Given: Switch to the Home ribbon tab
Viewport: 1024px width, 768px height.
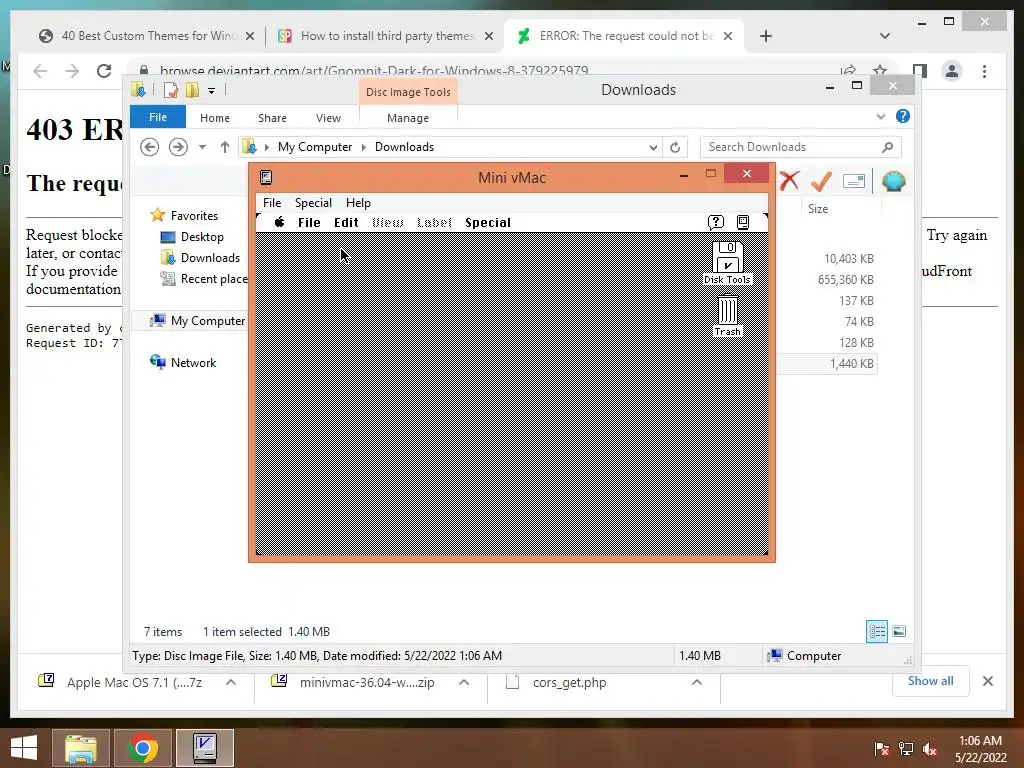Looking at the screenshot, I should (x=215, y=118).
